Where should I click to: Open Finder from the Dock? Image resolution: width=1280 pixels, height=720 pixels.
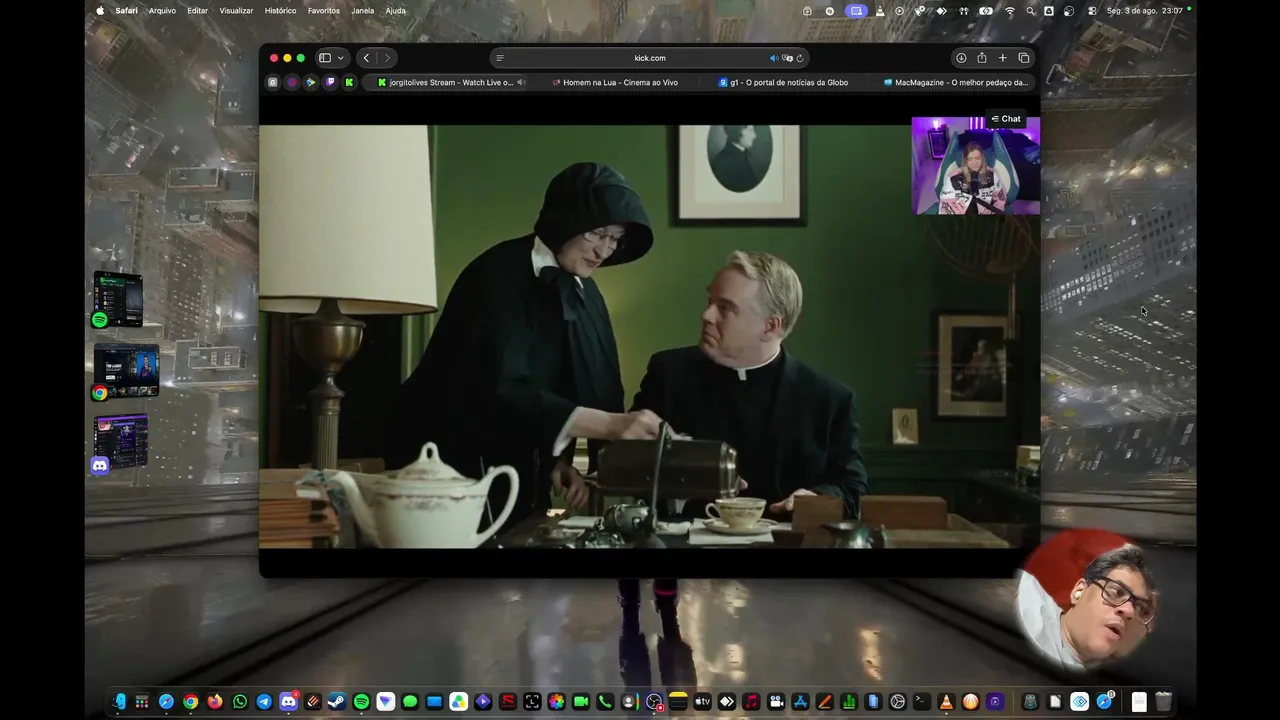pyautogui.click(x=119, y=702)
